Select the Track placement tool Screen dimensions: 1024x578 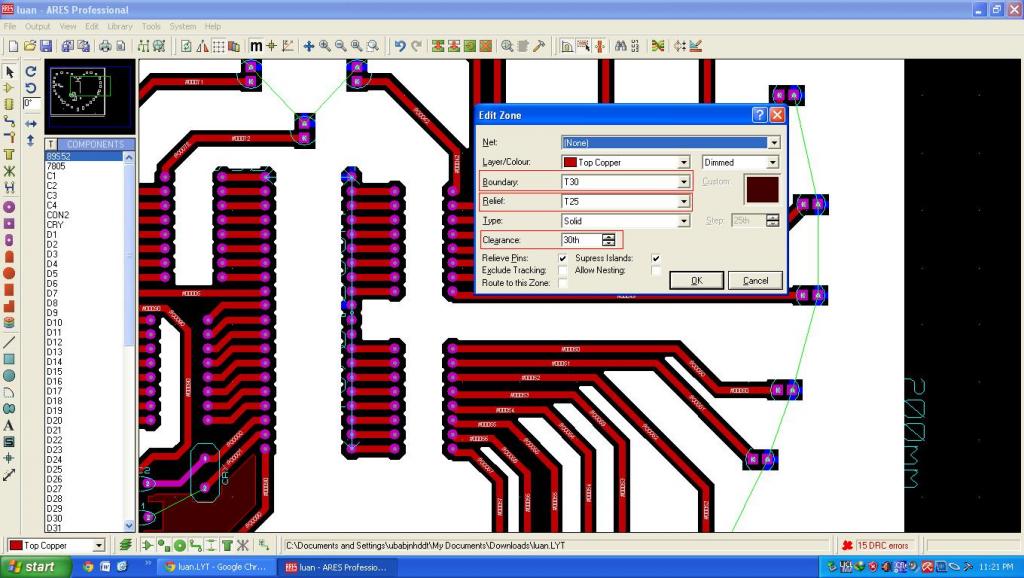9,121
